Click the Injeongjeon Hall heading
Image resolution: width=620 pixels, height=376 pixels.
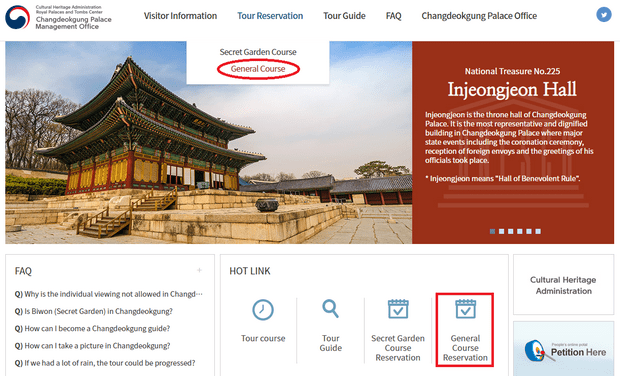512,89
